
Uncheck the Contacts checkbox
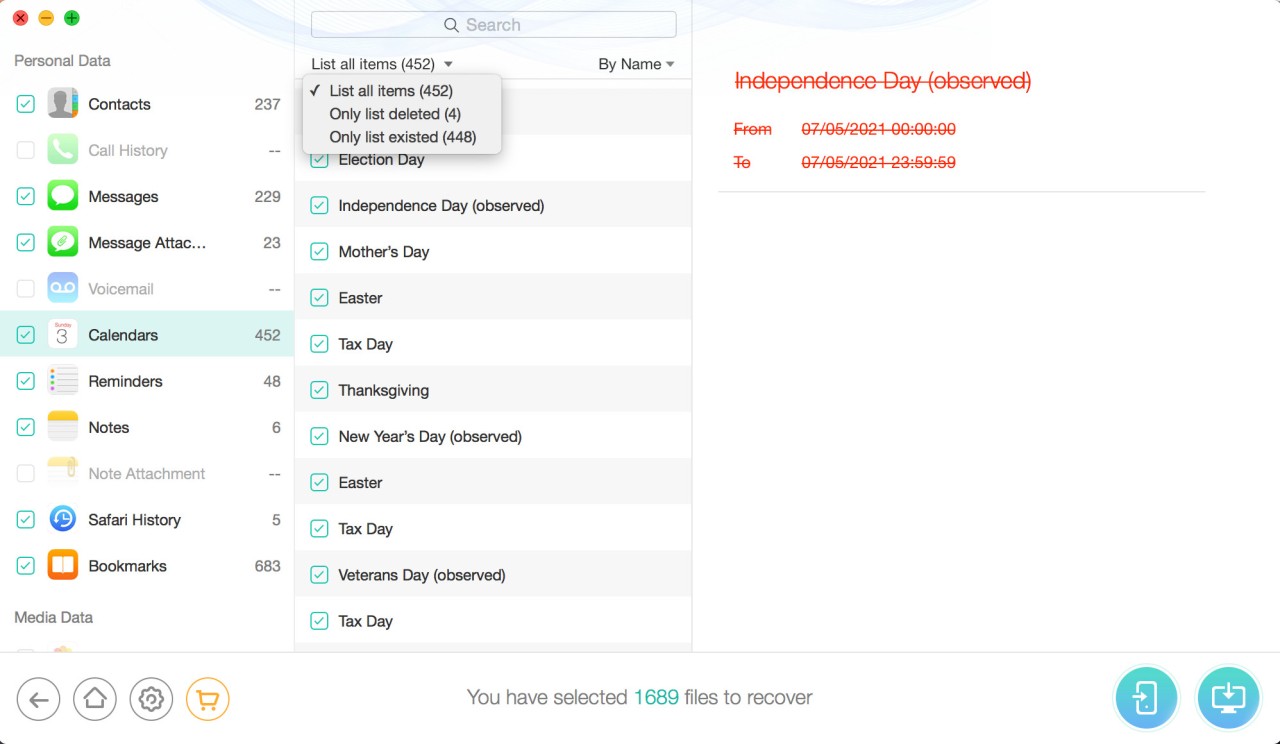pos(26,104)
